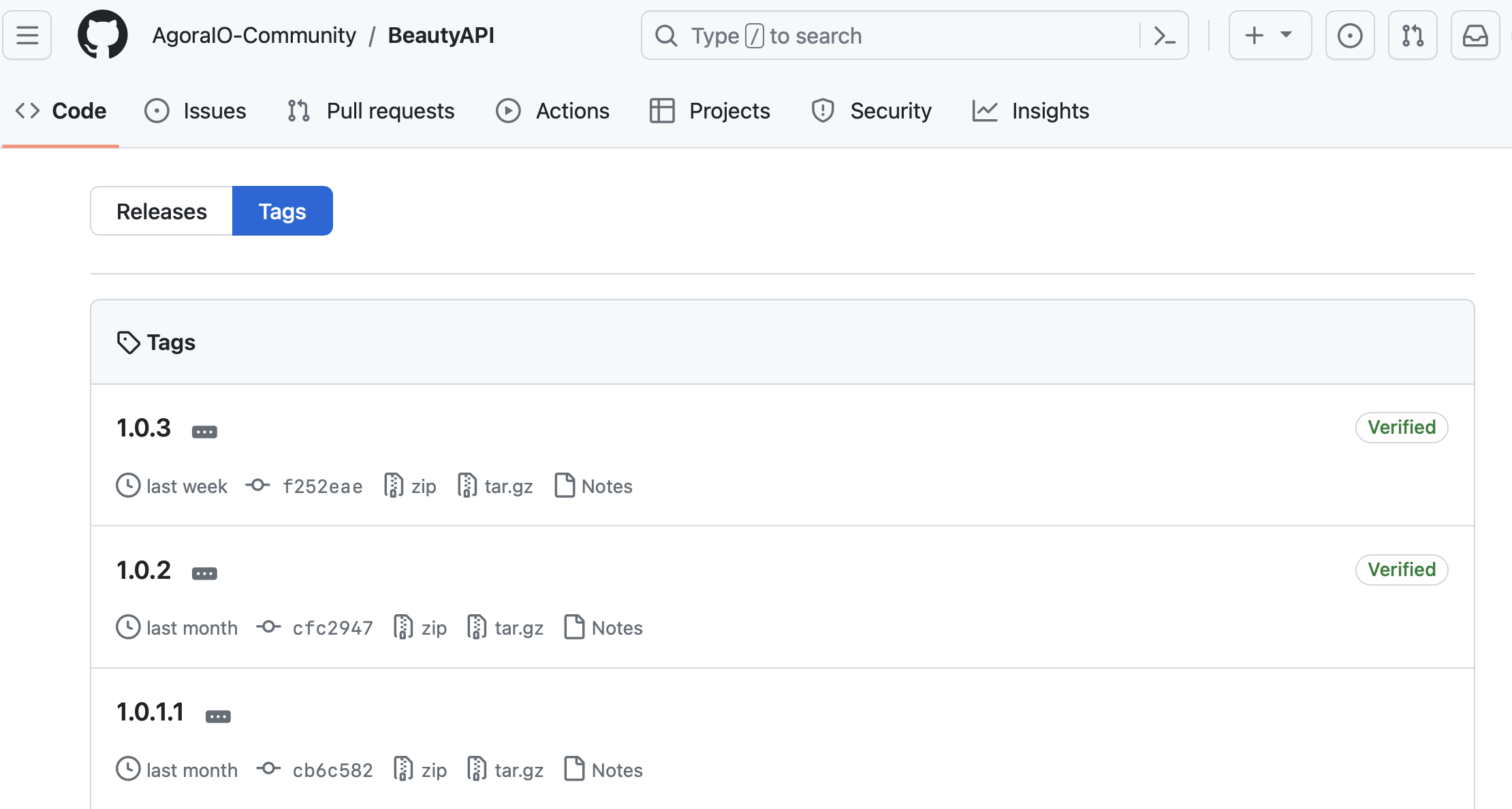Download zip archive for tag 1.0.2

[x=421, y=628]
